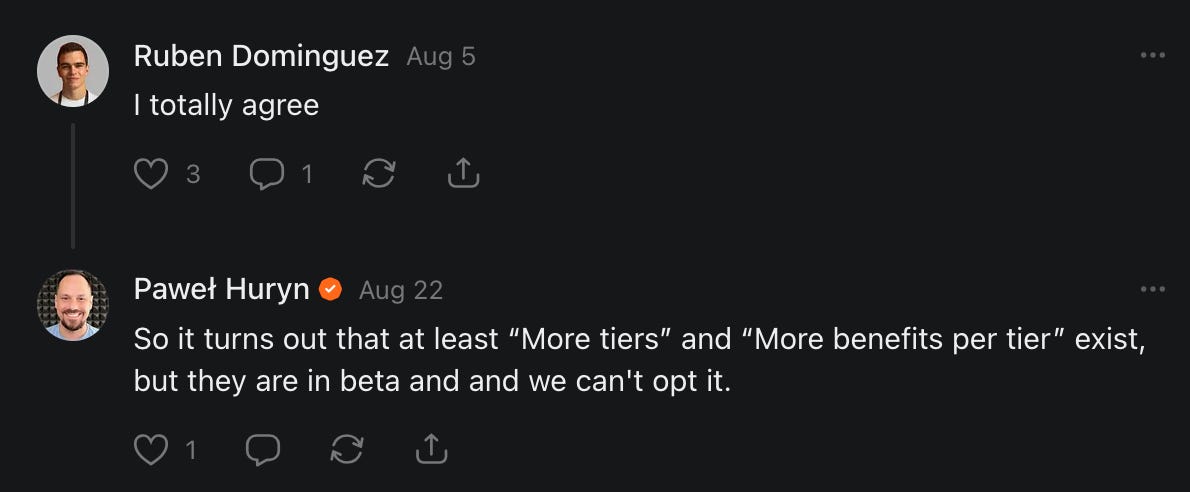Like Ruben Dominguez's comment
Image resolution: width=1190 pixels, height=492 pixels.
pos(151,174)
